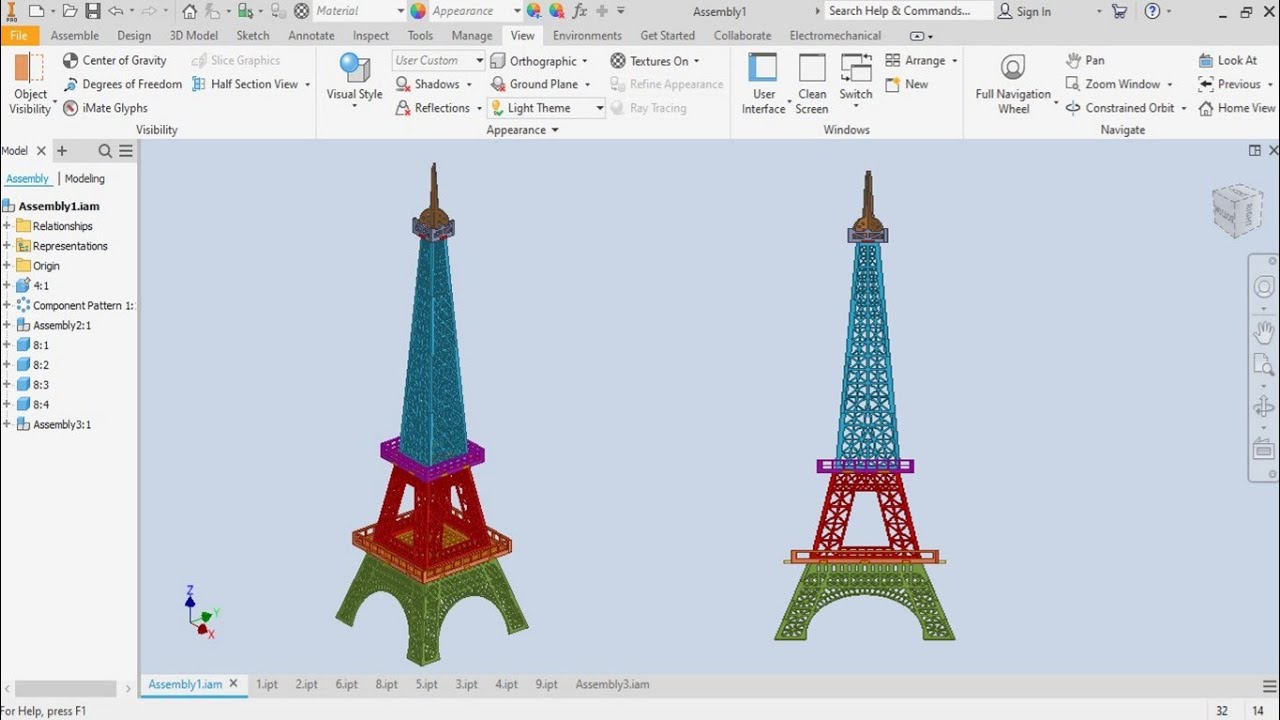Image resolution: width=1280 pixels, height=720 pixels.
Task: Toggle the Ground Plane
Action: click(534, 84)
